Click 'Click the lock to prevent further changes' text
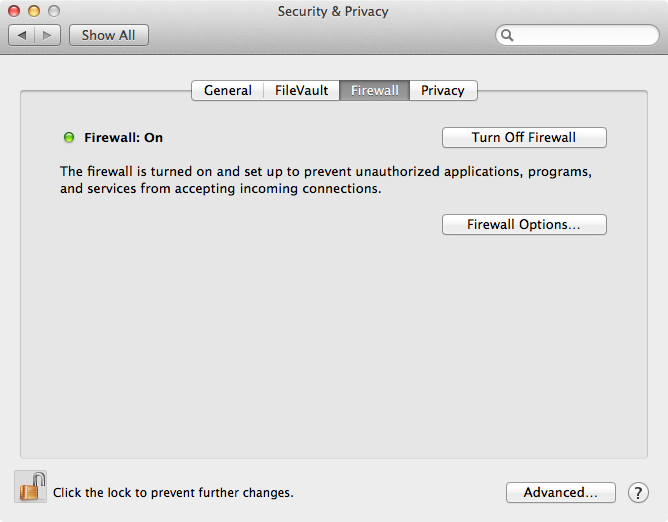Image resolution: width=668 pixels, height=522 pixels. click(173, 493)
